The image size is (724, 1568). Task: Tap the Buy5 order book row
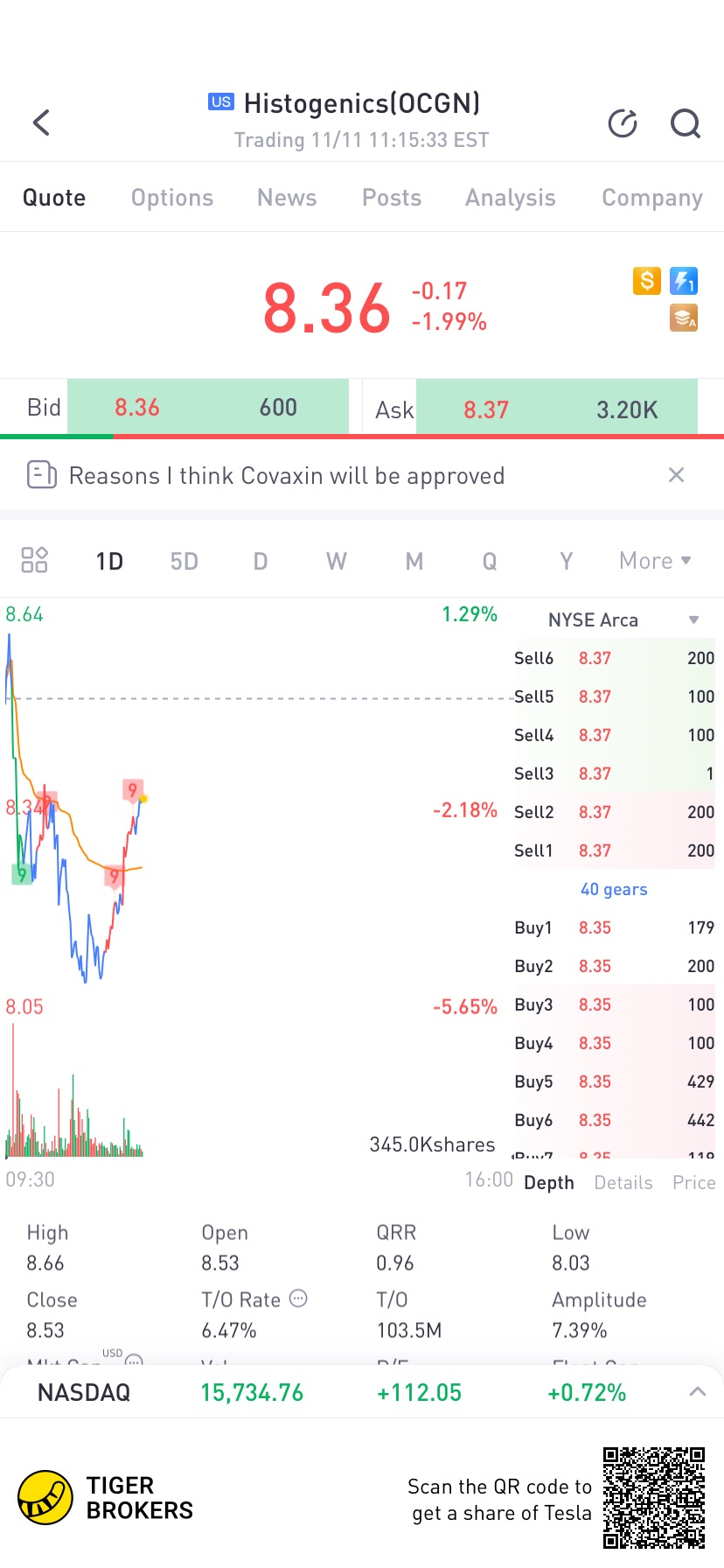pyautogui.click(x=614, y=1081)
